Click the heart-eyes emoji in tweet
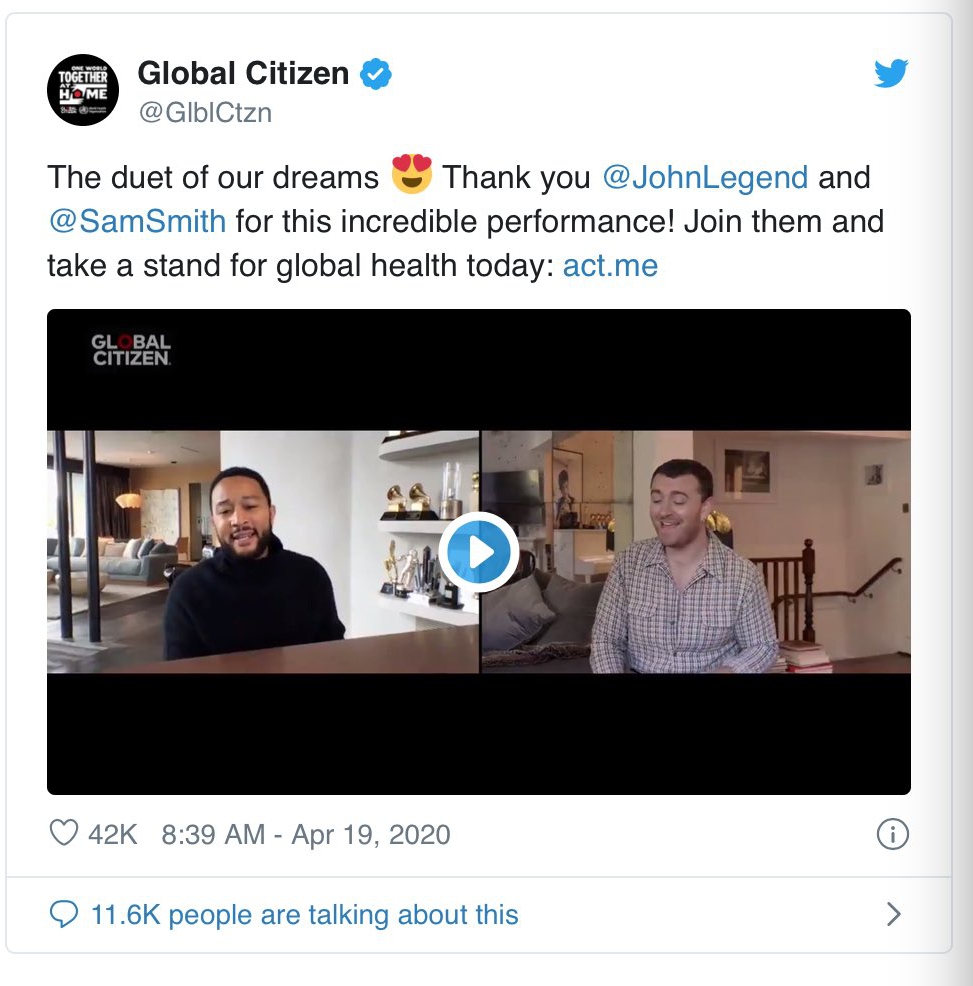The height and width of the screenshot is (986, 973). click(x=411, y=174)
